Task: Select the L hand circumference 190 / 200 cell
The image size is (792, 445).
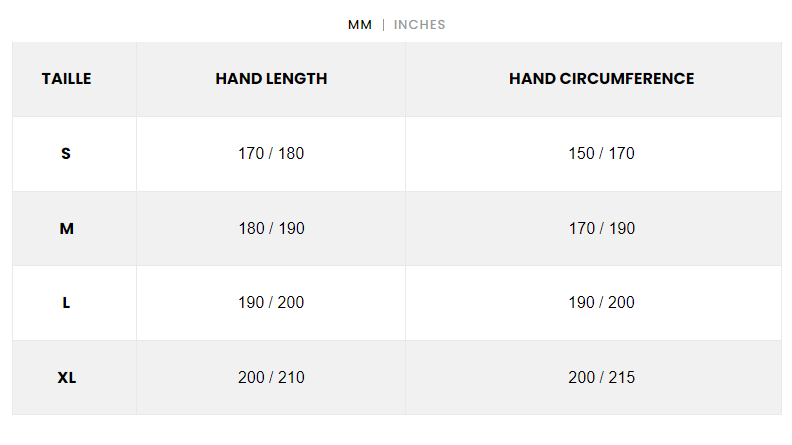Action: pyautogui.click(x=601, y=303)
